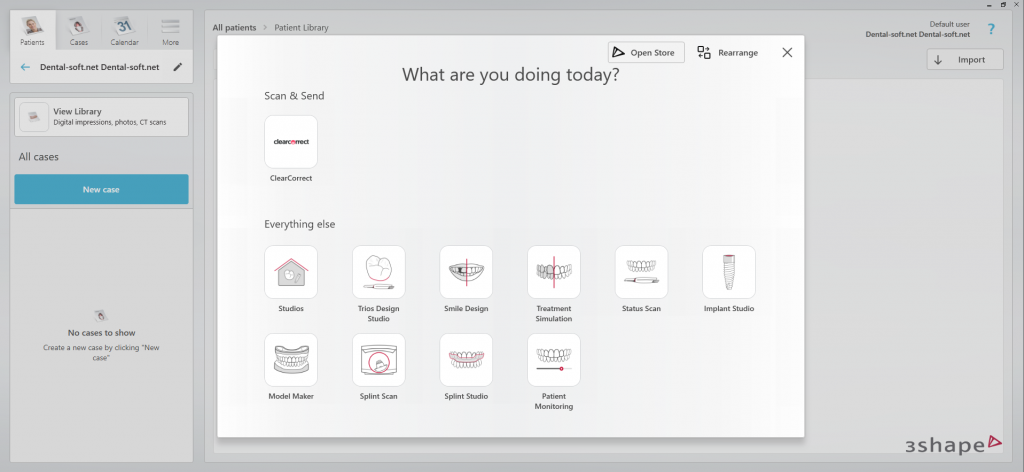Edit patient name with pencil icon

[x=178, y=68]
